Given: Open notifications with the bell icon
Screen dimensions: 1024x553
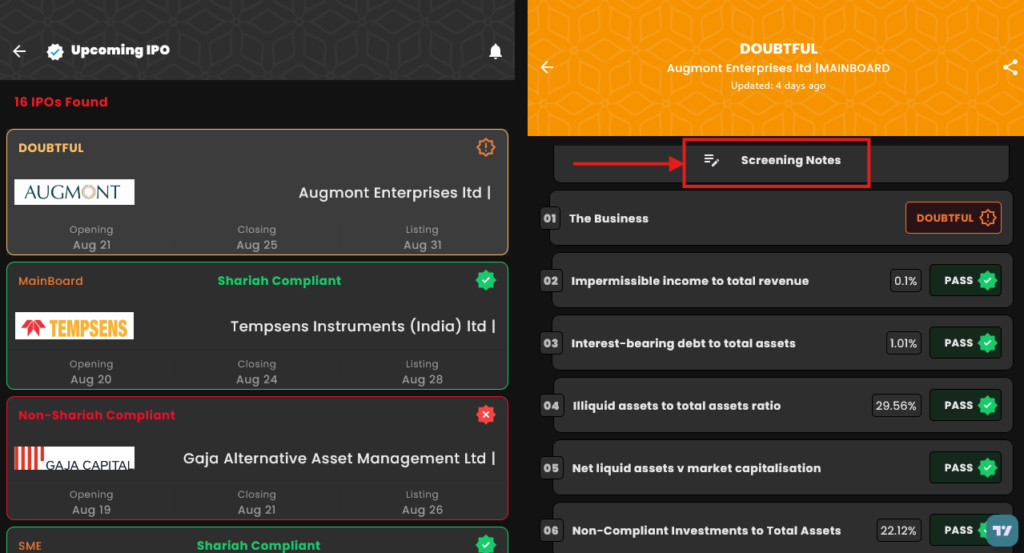Looking at the screenshot, I should click(496, 52).
